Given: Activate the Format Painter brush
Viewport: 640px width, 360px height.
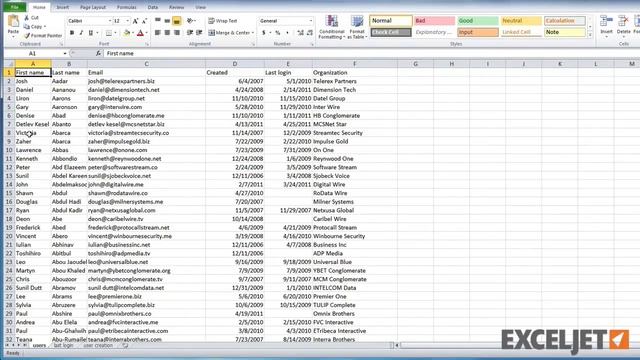Looking at the screenshot, I should point(27,36).
